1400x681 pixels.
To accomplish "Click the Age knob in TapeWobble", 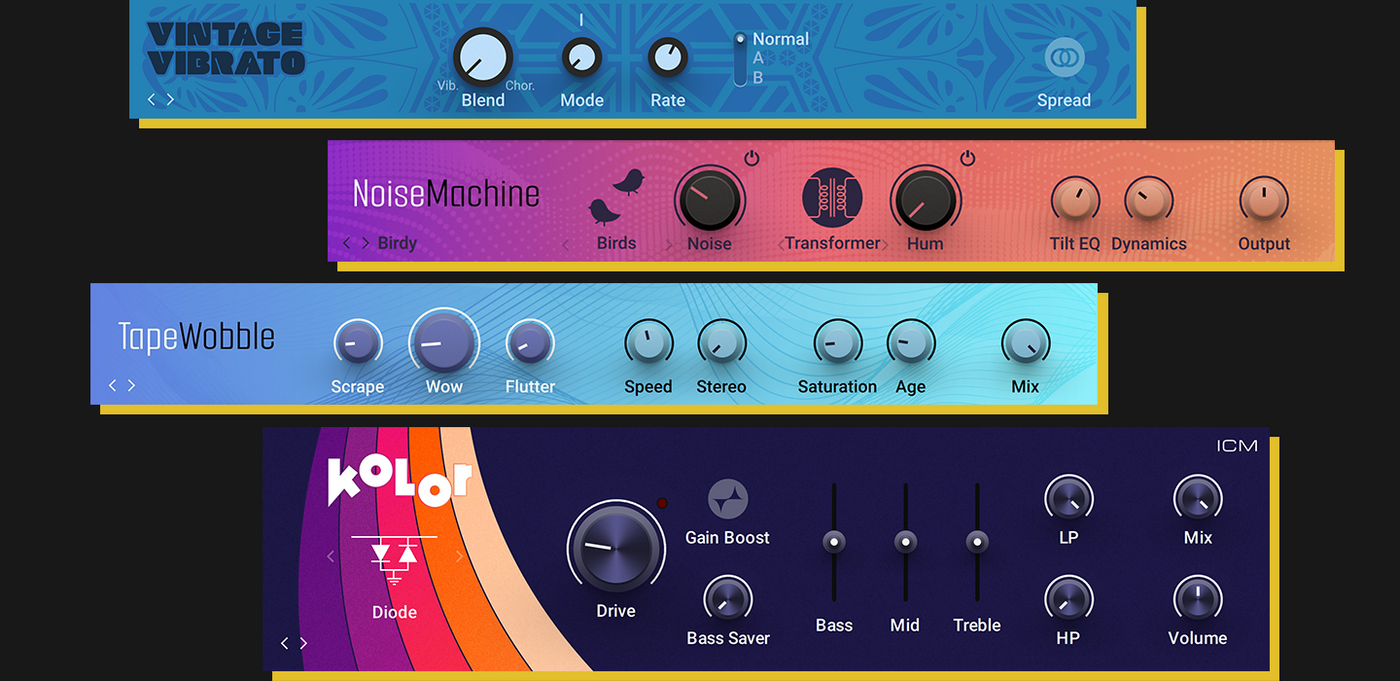I will [x=910, y=344].
